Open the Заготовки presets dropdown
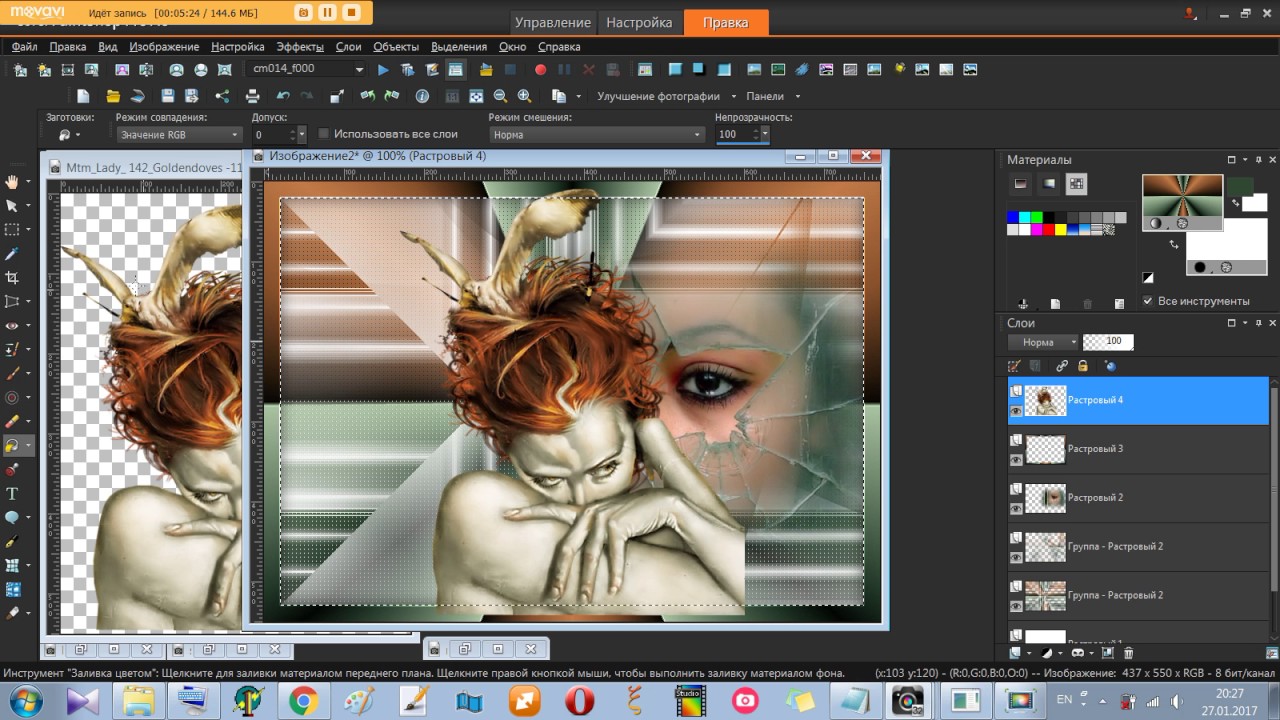 (x=69, y=134)
